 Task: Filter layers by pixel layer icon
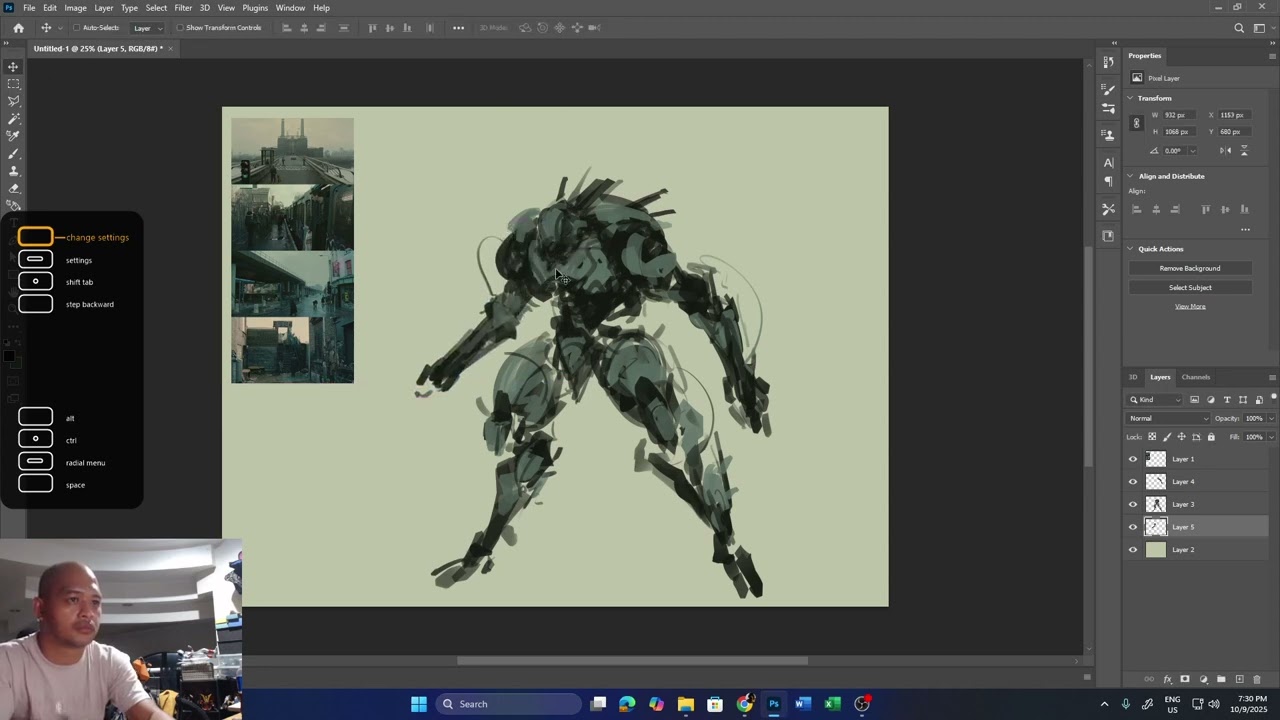coord(1194,400)
